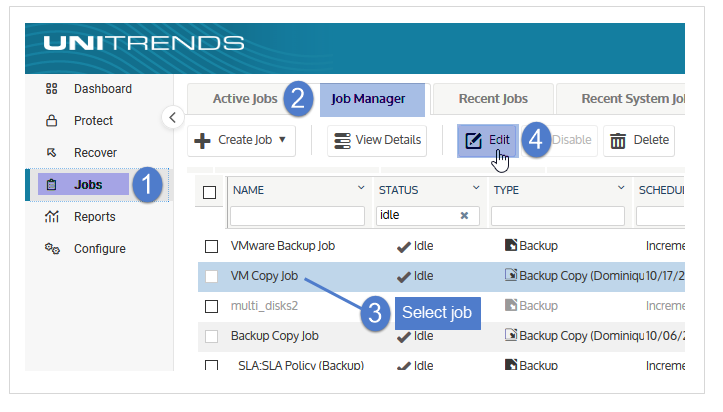Image resolution: width=723 pixels, height=412 pixels.
Task: Click Backup type icon in multi_disks2 row
Action: click(510, 305)
